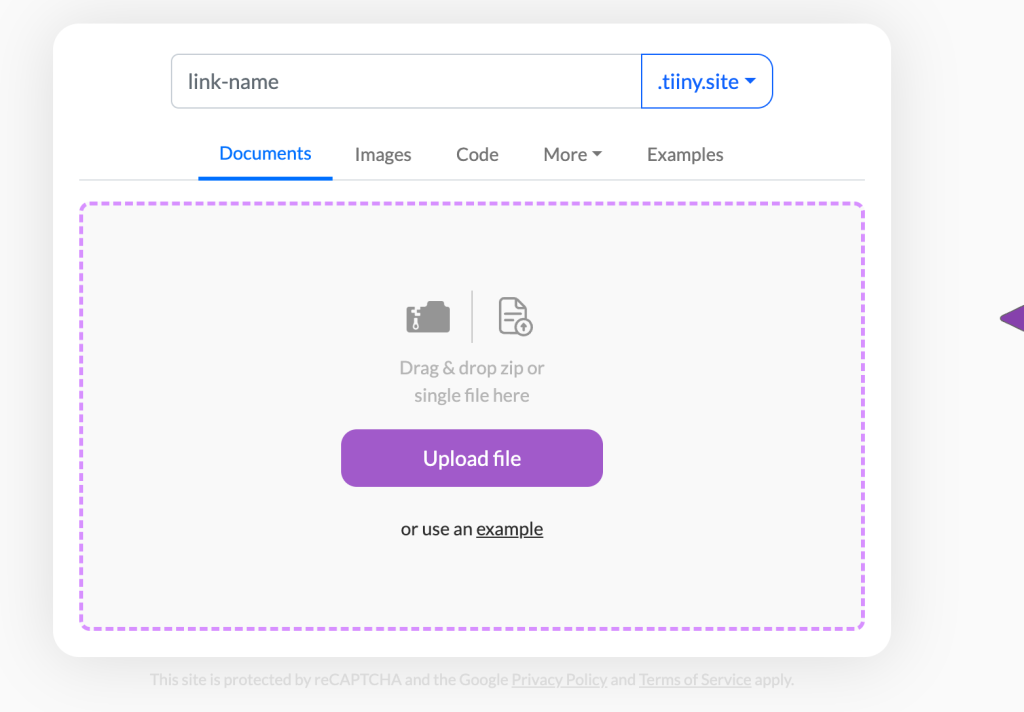Open the Examples tab

click(x=685, y=154)
